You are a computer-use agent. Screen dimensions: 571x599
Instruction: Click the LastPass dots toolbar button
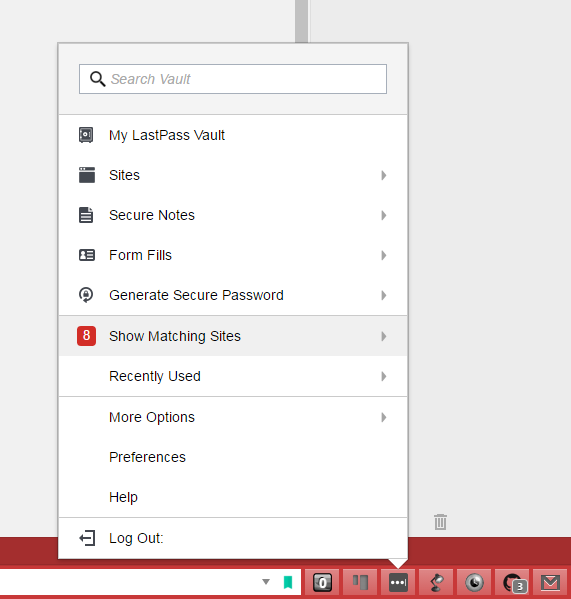398,583
